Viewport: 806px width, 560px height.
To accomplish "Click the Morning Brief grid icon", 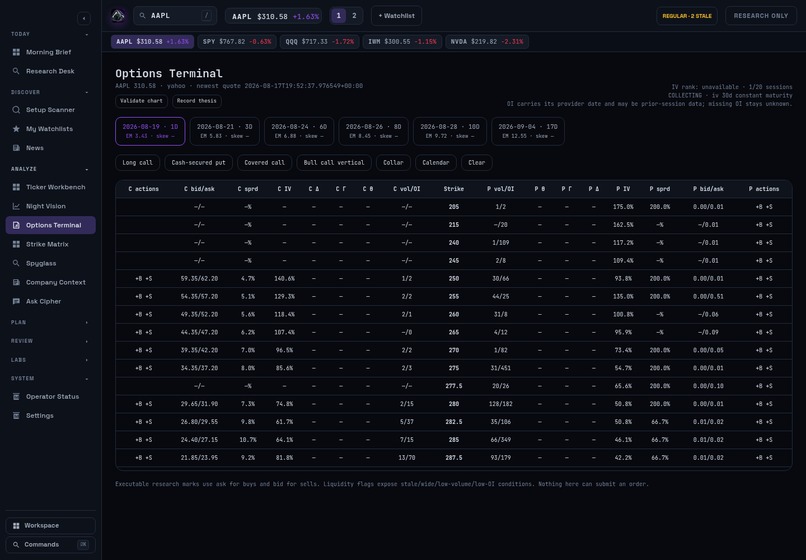I will click(x=16, y=52).
